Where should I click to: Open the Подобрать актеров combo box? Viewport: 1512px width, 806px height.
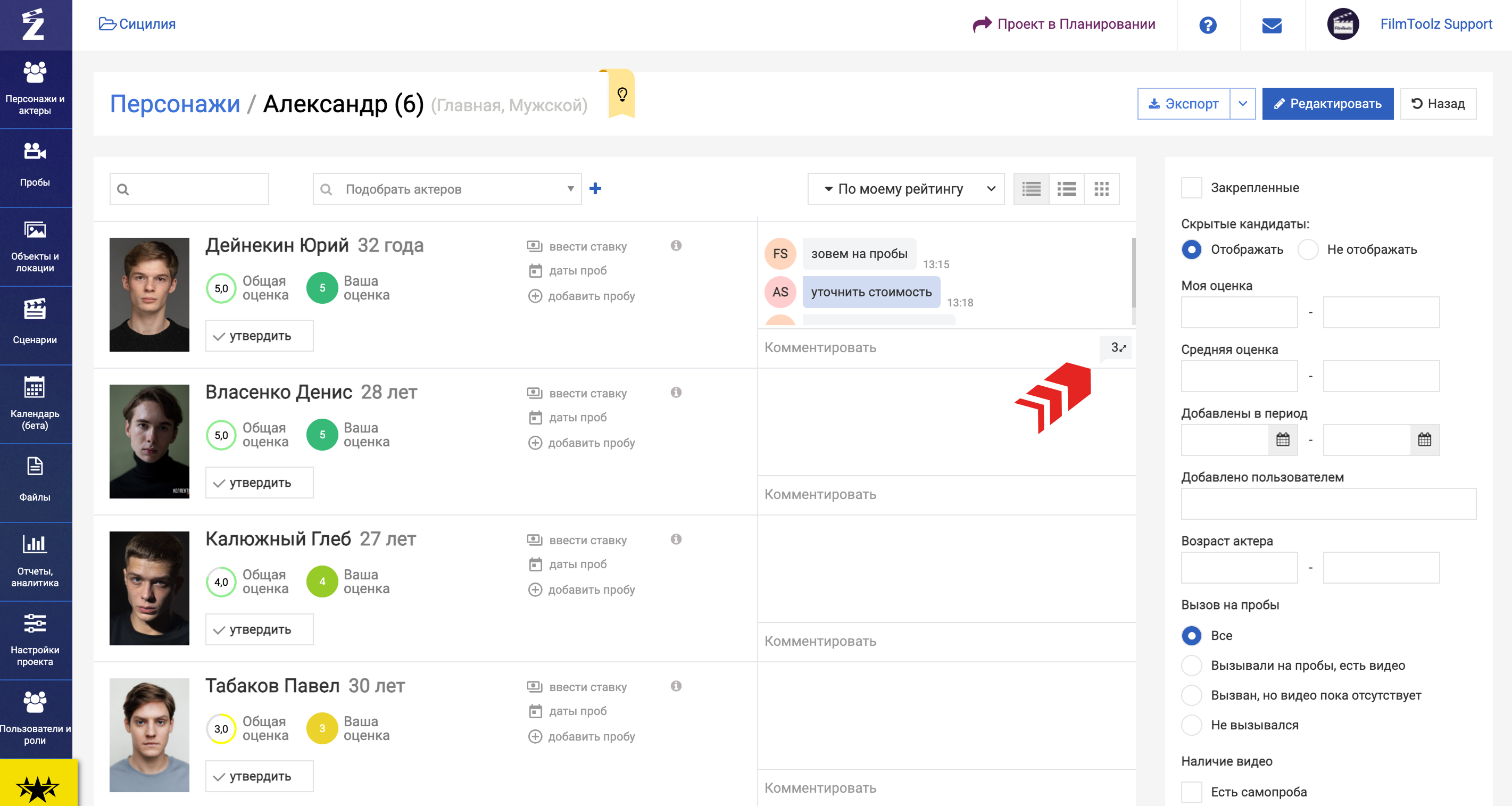[x=447, y=189]
